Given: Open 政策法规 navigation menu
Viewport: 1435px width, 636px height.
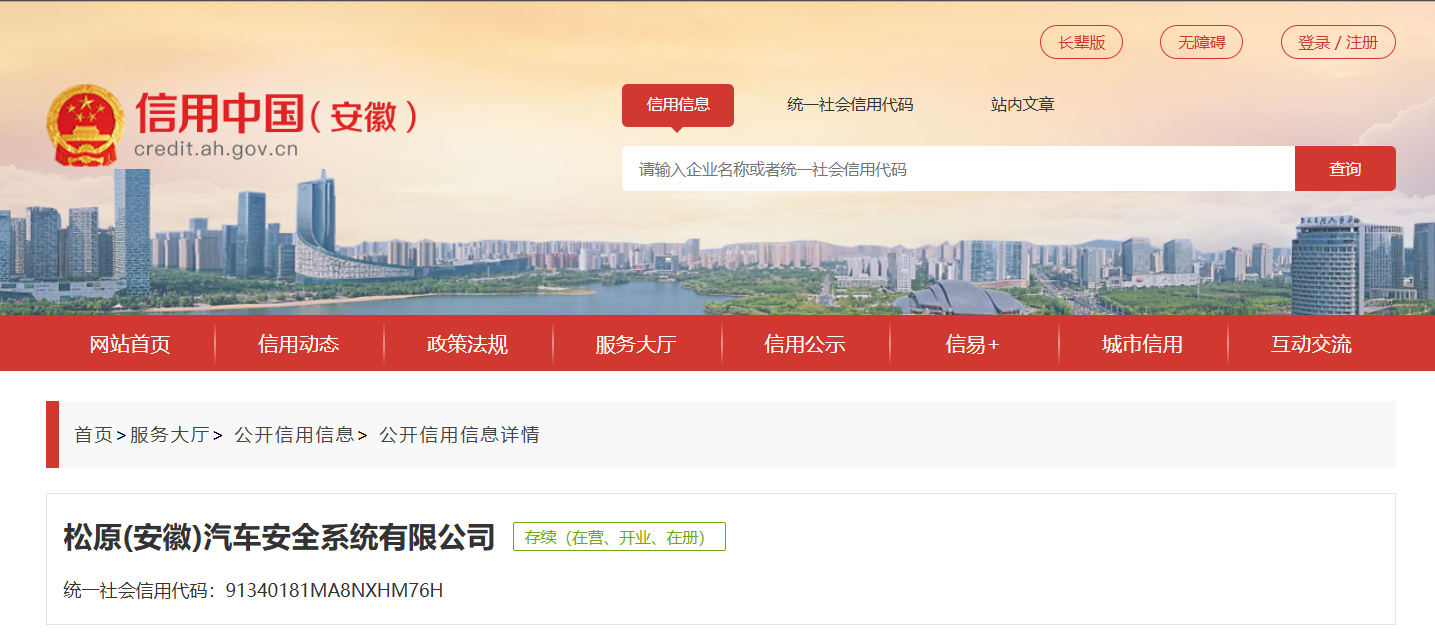Looking at the screenshot, I should [467, 344].
